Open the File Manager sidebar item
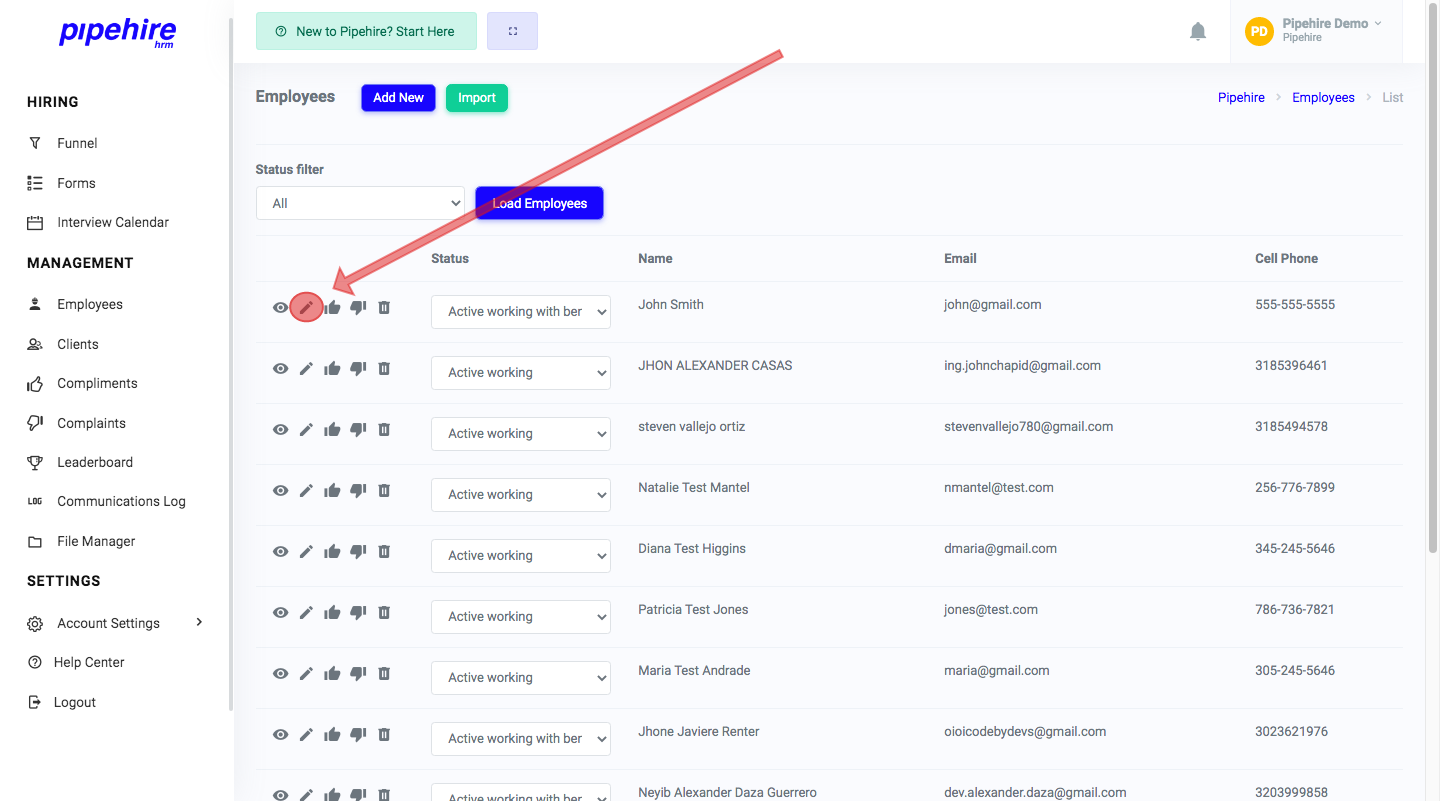The image size is (1440, 801). coord(96,540)
